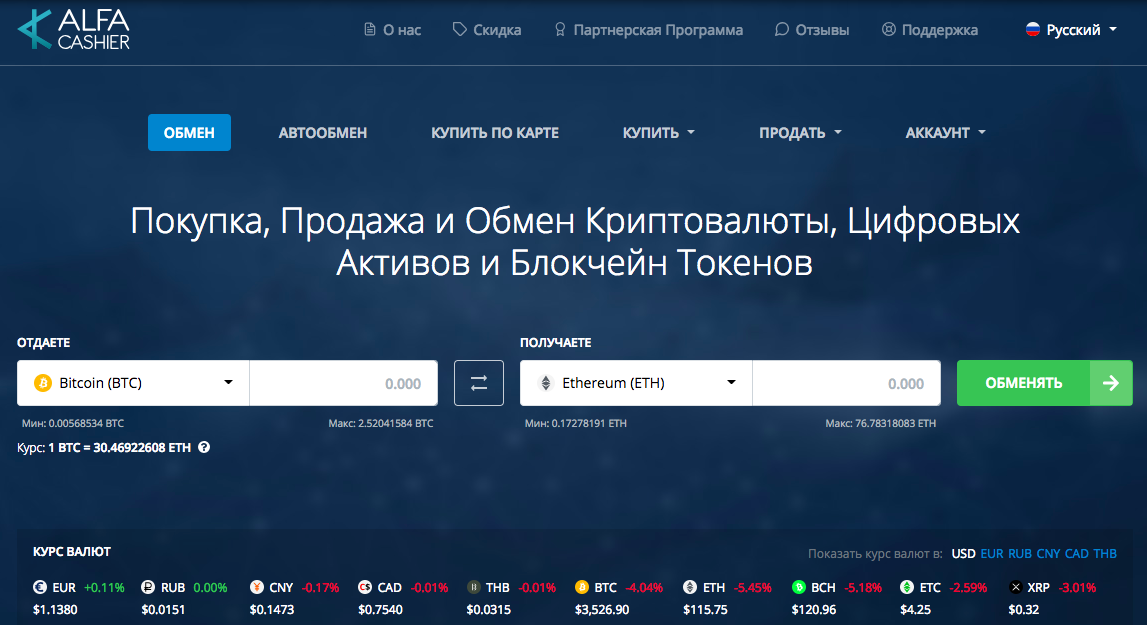The image size is (1147, 625).
Task: Click the CNY yuan icon in rates bar
Action: 256,587
